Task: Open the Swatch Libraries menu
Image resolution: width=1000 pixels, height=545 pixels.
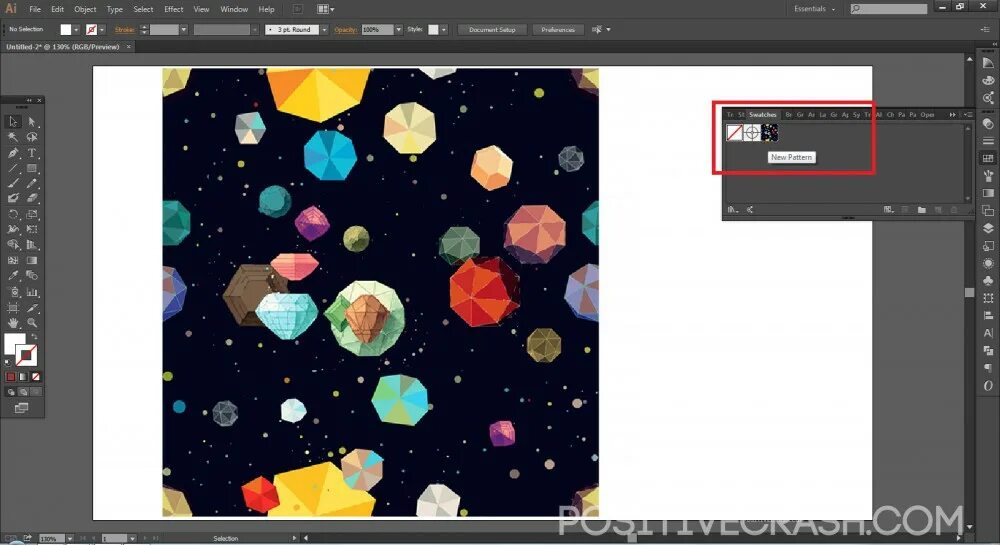Action: pos(733,210)
